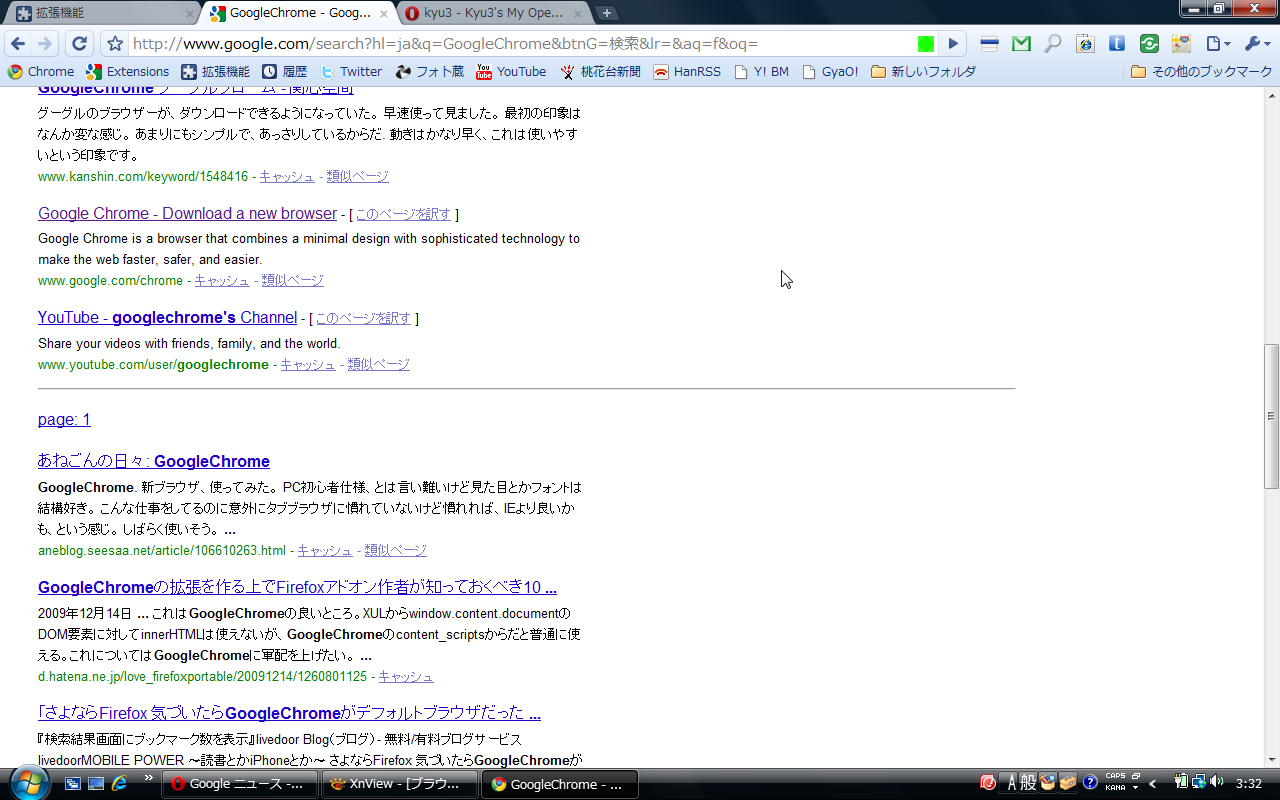Open cached copy of www.kanshin.com result
The width and height of the screenshot is (1280, 800).
pos(287,176)
